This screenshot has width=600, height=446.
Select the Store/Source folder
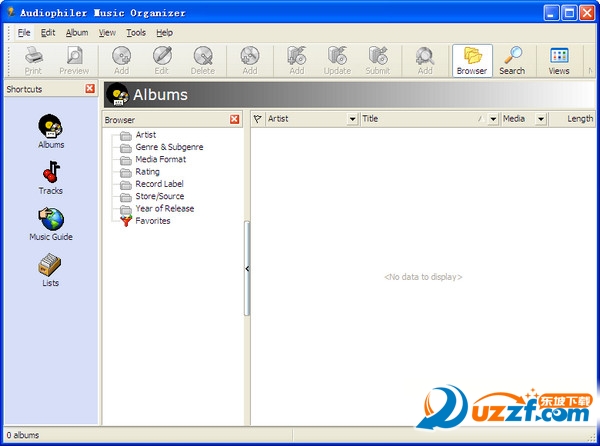[152, 196]
